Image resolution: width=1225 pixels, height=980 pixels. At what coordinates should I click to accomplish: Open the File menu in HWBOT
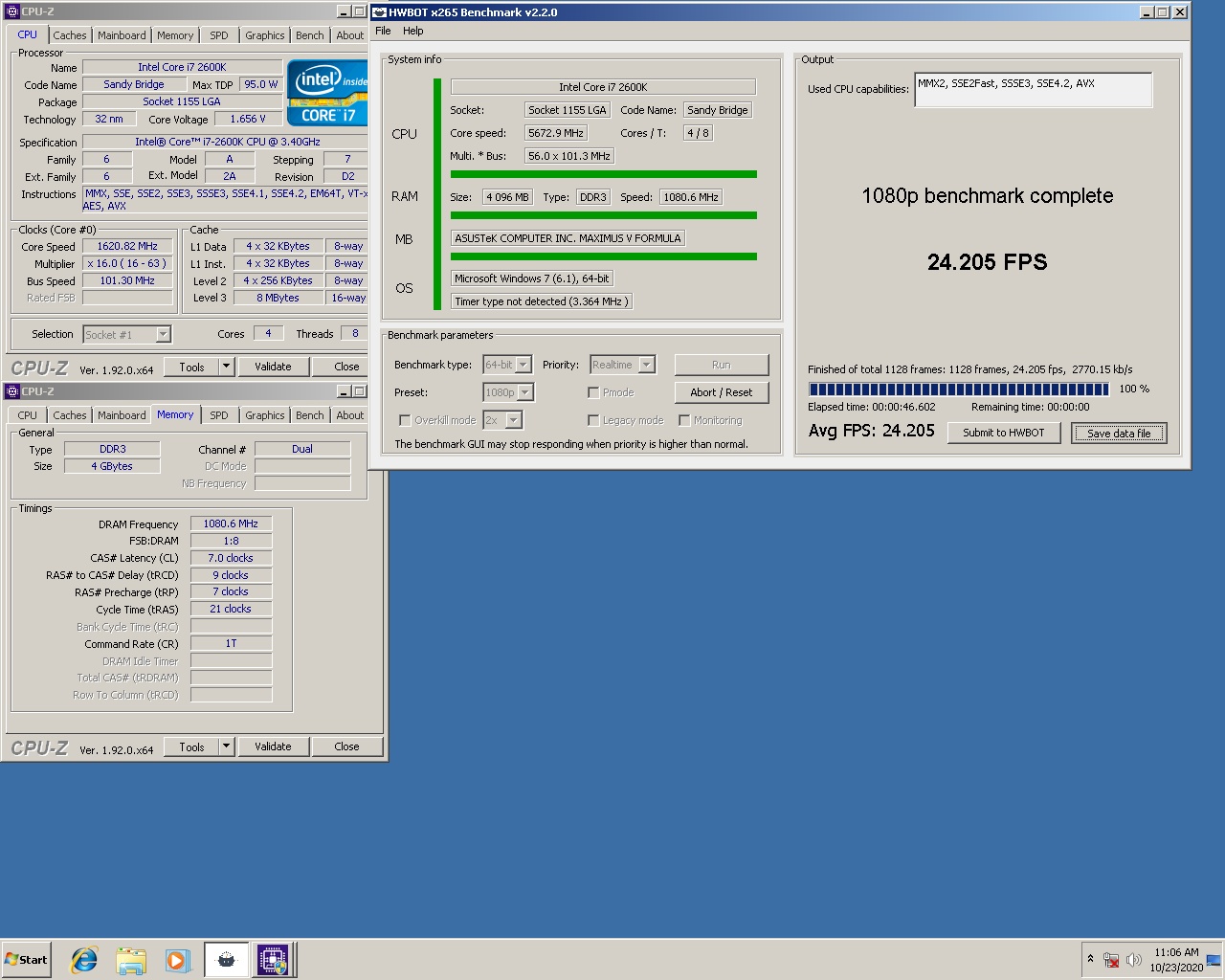[x=383, y=31]
